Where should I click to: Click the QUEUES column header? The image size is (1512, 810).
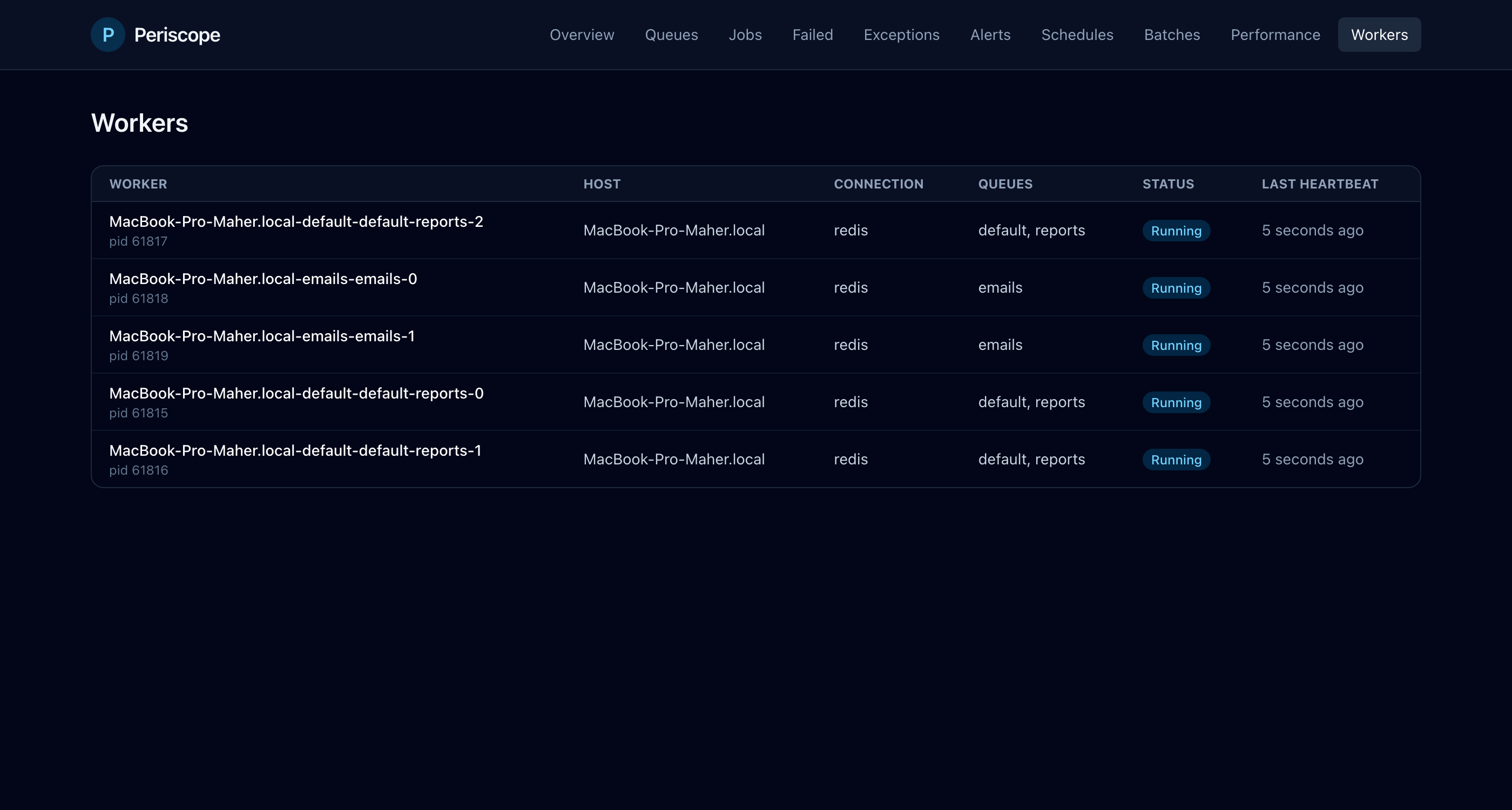1005,184
